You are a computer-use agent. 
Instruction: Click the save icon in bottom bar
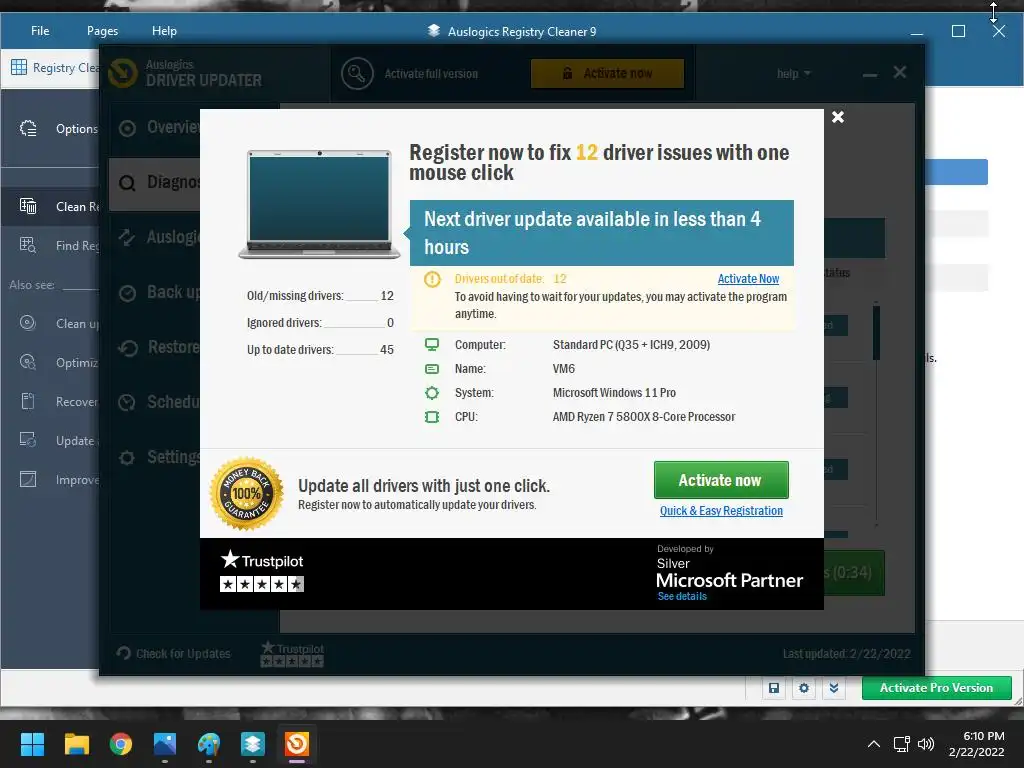[774, 688]
